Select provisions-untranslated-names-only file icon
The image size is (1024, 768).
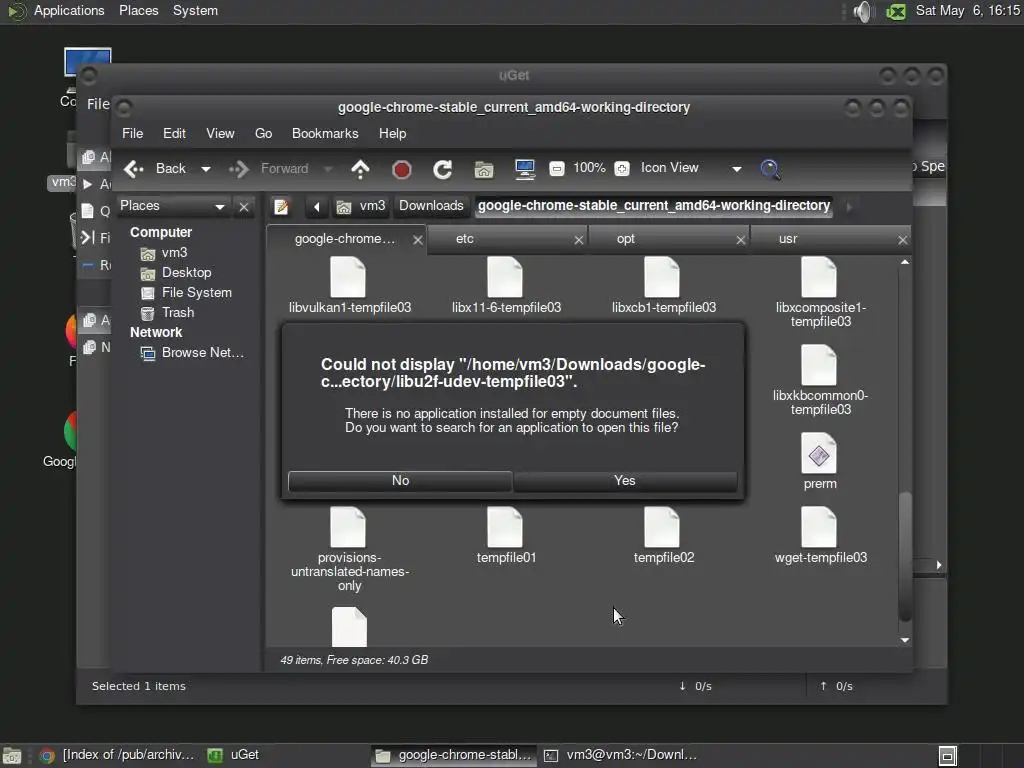click(x=348, y=527)
